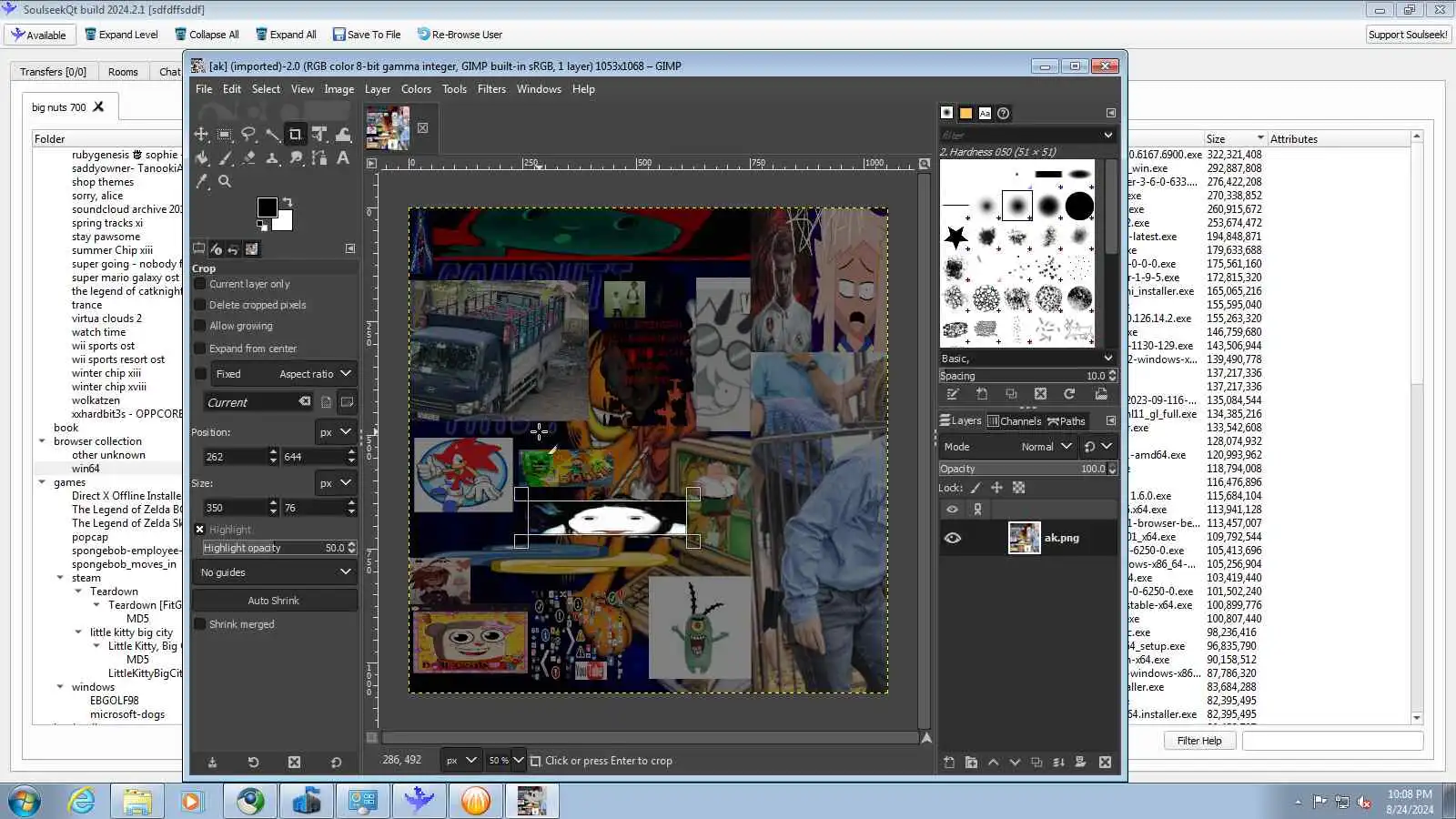Screen dimensions: 1456x819
Task: Open the File menu in GIMP
Action: point(204,89)
